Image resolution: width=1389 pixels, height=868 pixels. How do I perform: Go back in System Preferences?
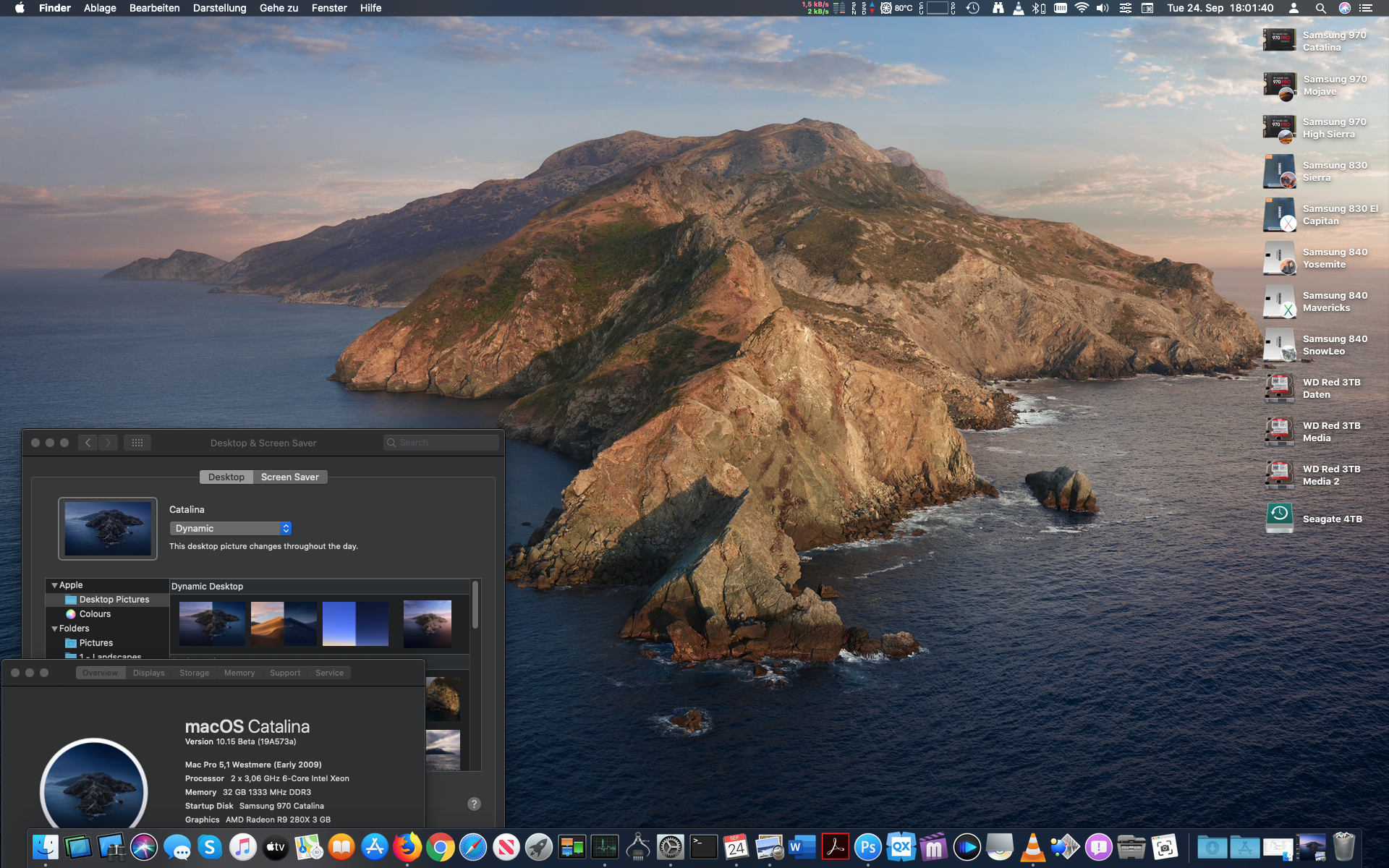point(88,443)
